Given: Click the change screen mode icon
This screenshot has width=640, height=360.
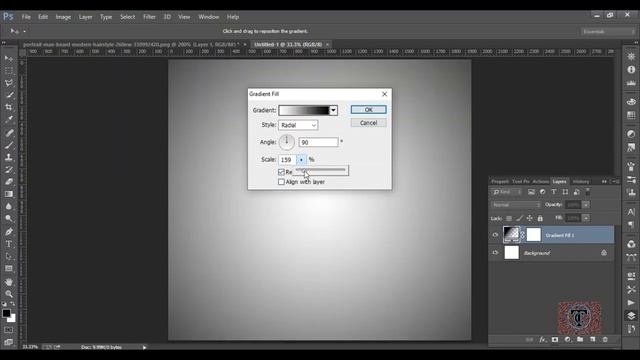Looking at the screenshot, I should coord(9,342).
